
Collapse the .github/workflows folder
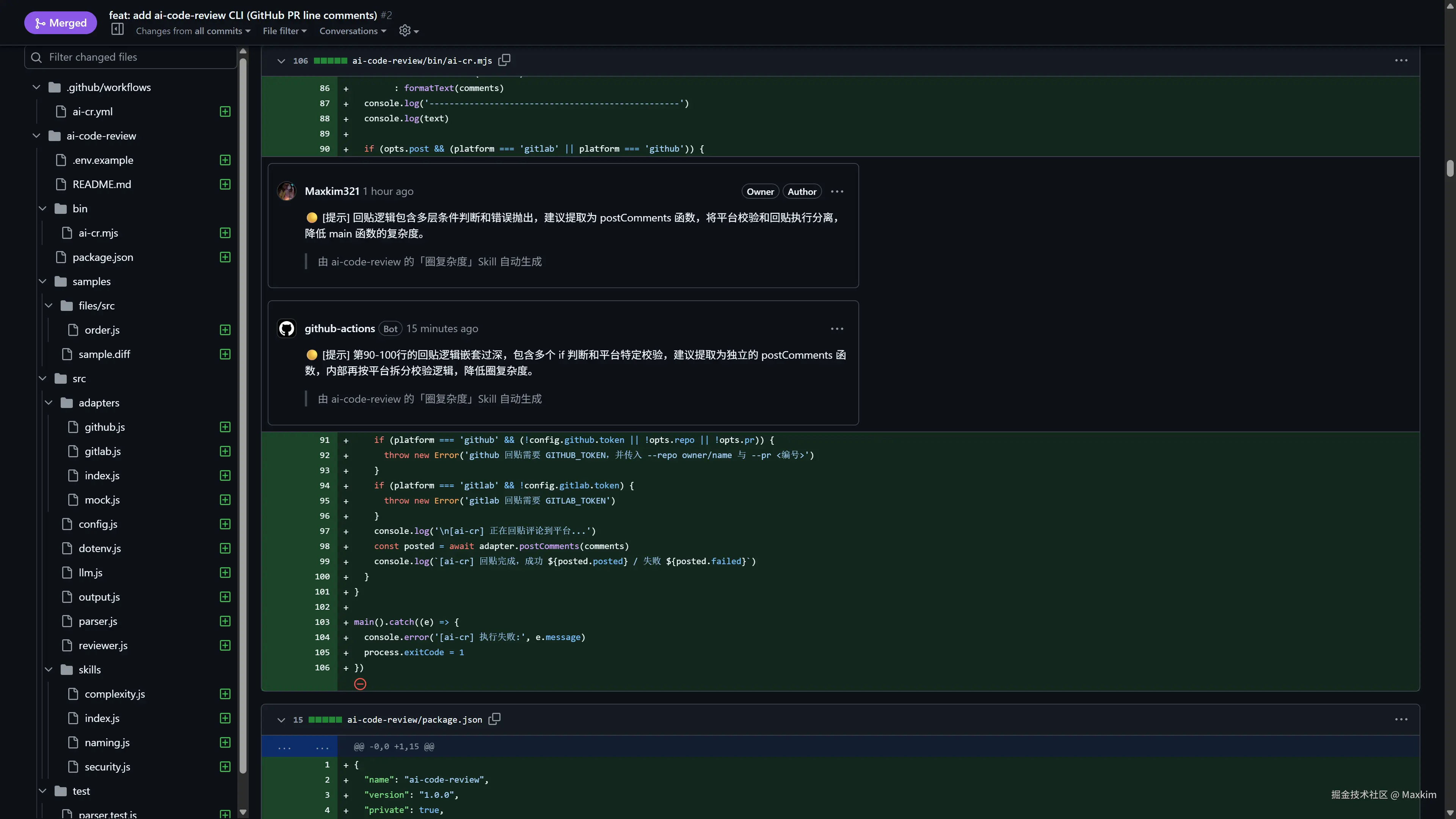[x=36, y=87]
